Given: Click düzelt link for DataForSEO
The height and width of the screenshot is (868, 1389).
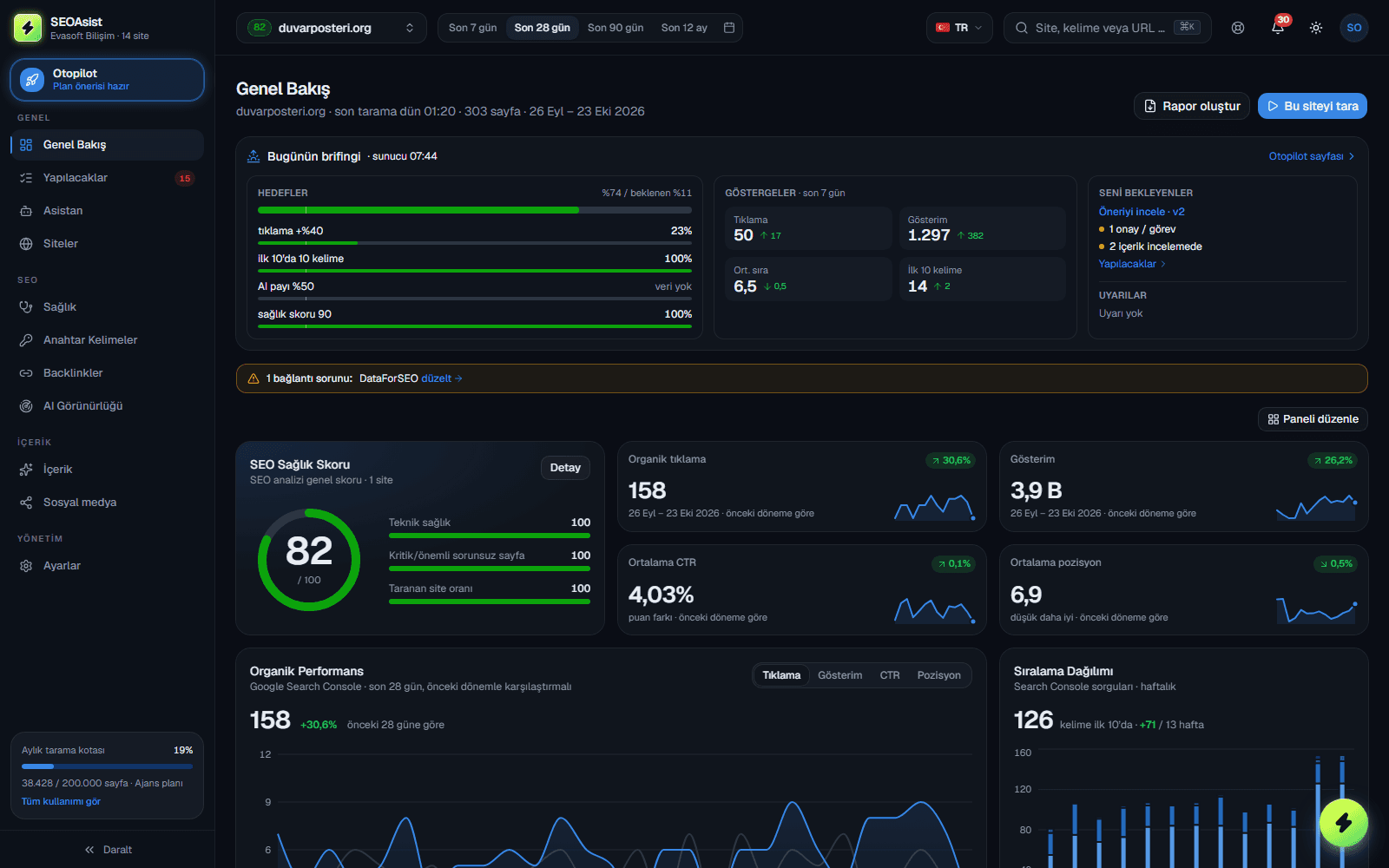Looking at the screenshot, I should click(x=442, y=378).
